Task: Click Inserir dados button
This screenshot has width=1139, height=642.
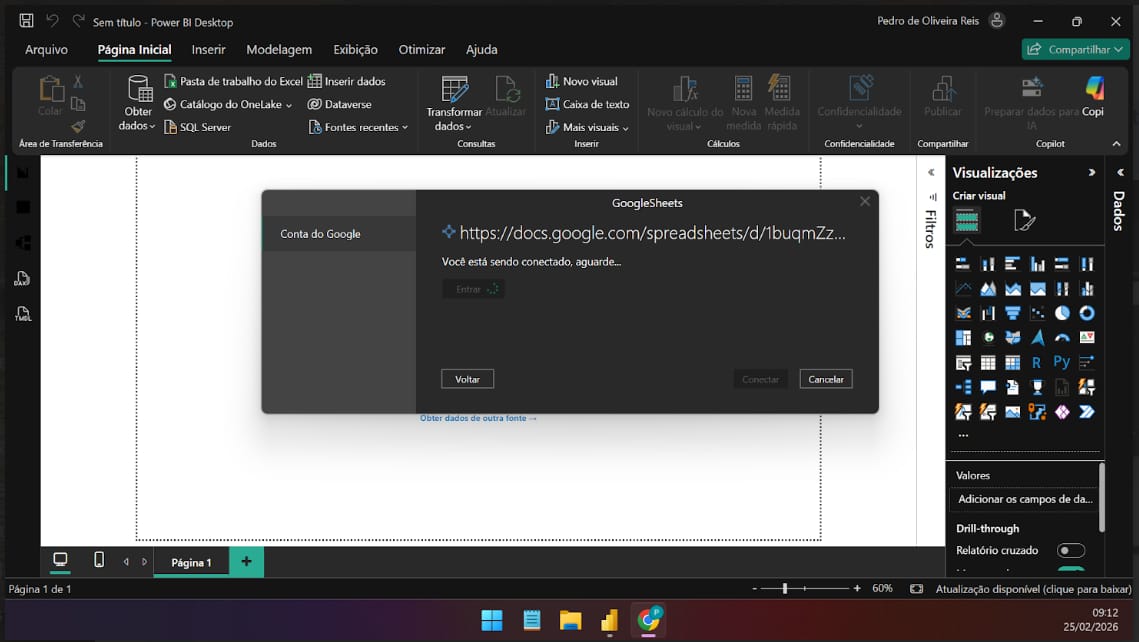Action: click(346, 81)
